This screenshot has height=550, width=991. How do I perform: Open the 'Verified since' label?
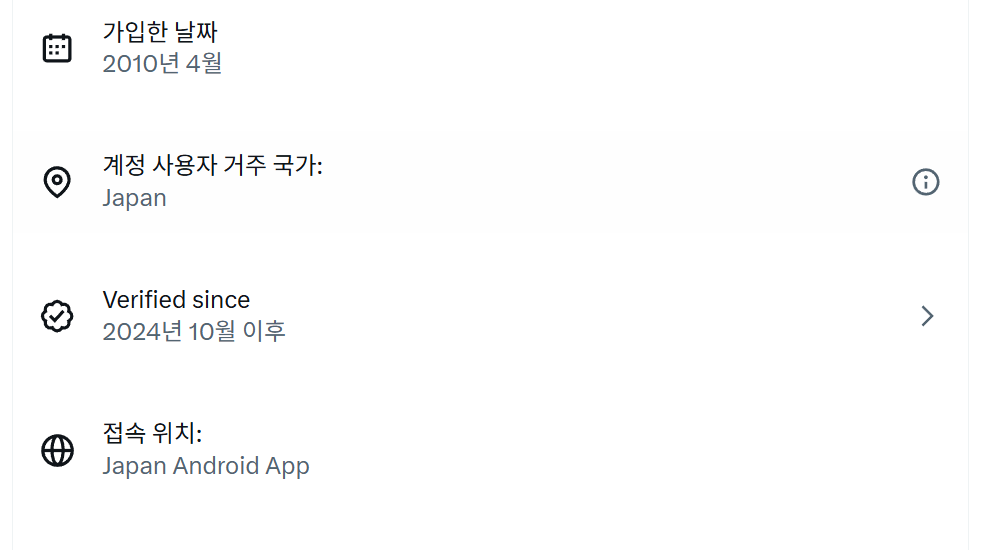[176, 299]
